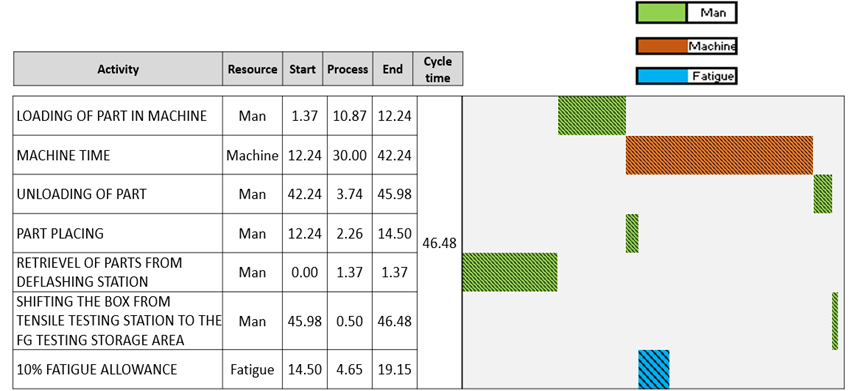Viewport: 852px width, 391px height.
Task: Click the Retrieval of Parts green bar
Action: click(510, 272)
